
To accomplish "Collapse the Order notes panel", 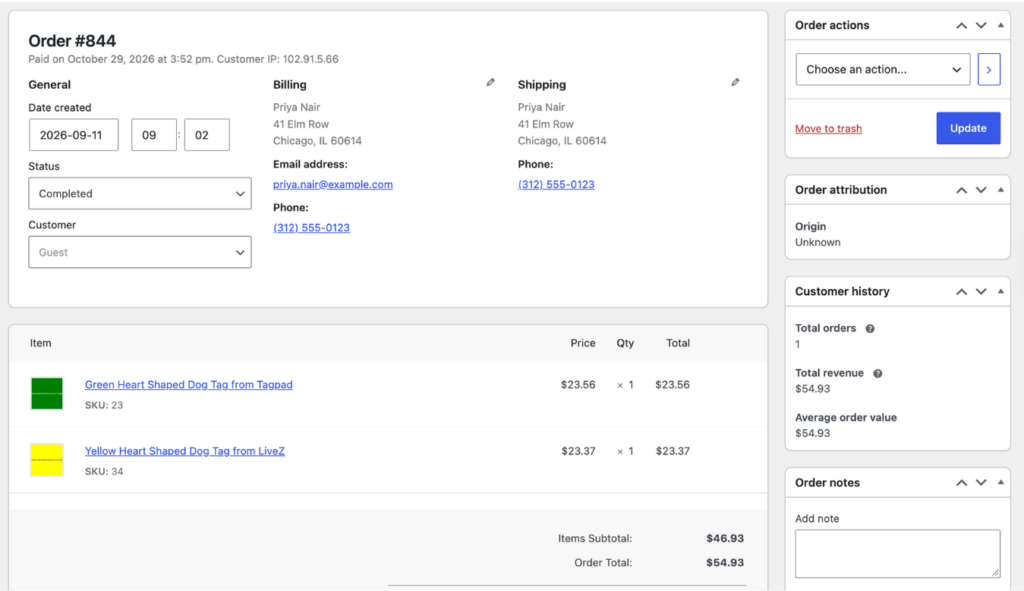I will [x=1000, y=483].
